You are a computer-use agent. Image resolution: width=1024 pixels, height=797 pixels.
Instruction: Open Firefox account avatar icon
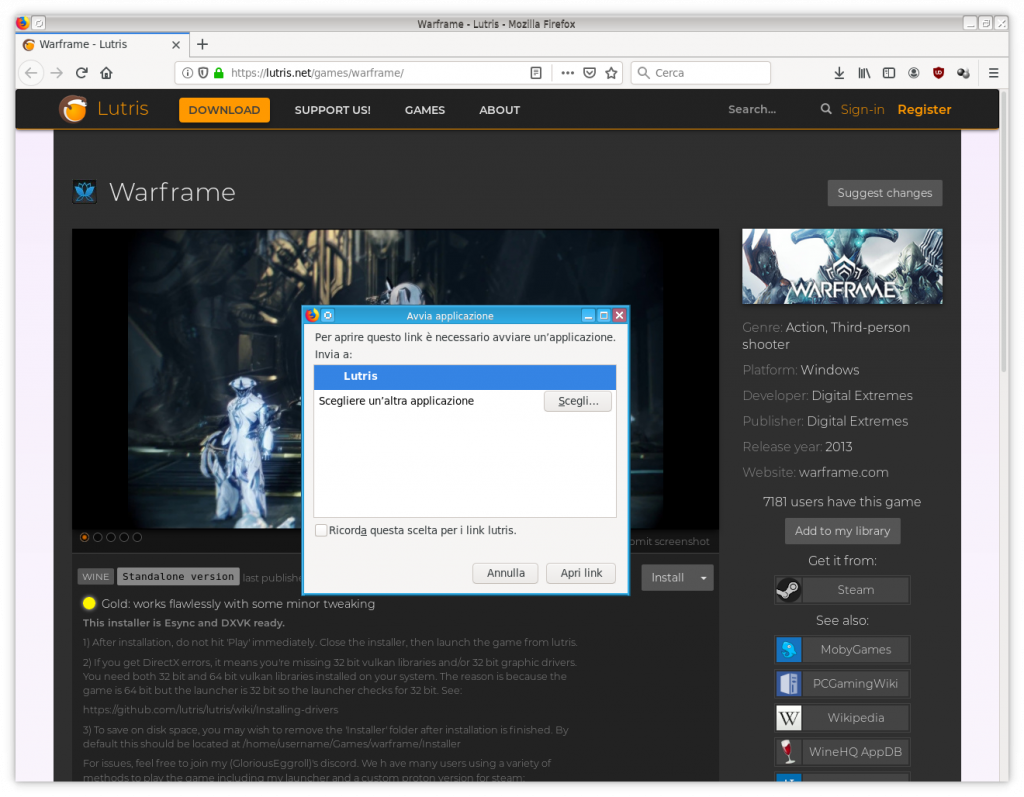[x=914, y=73]
